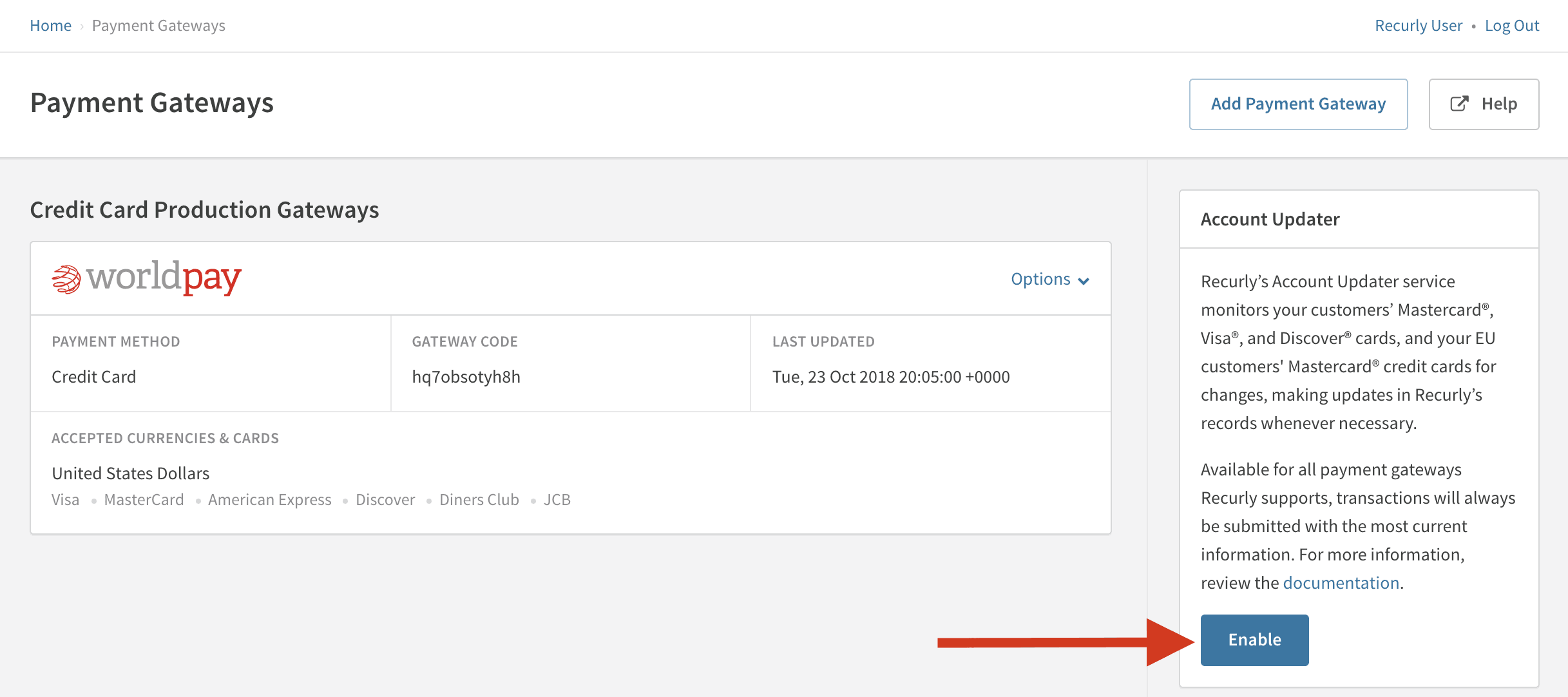1568x697 pixels.
Task: Click the MasterCard label
Action: click(x=144, y=499)
